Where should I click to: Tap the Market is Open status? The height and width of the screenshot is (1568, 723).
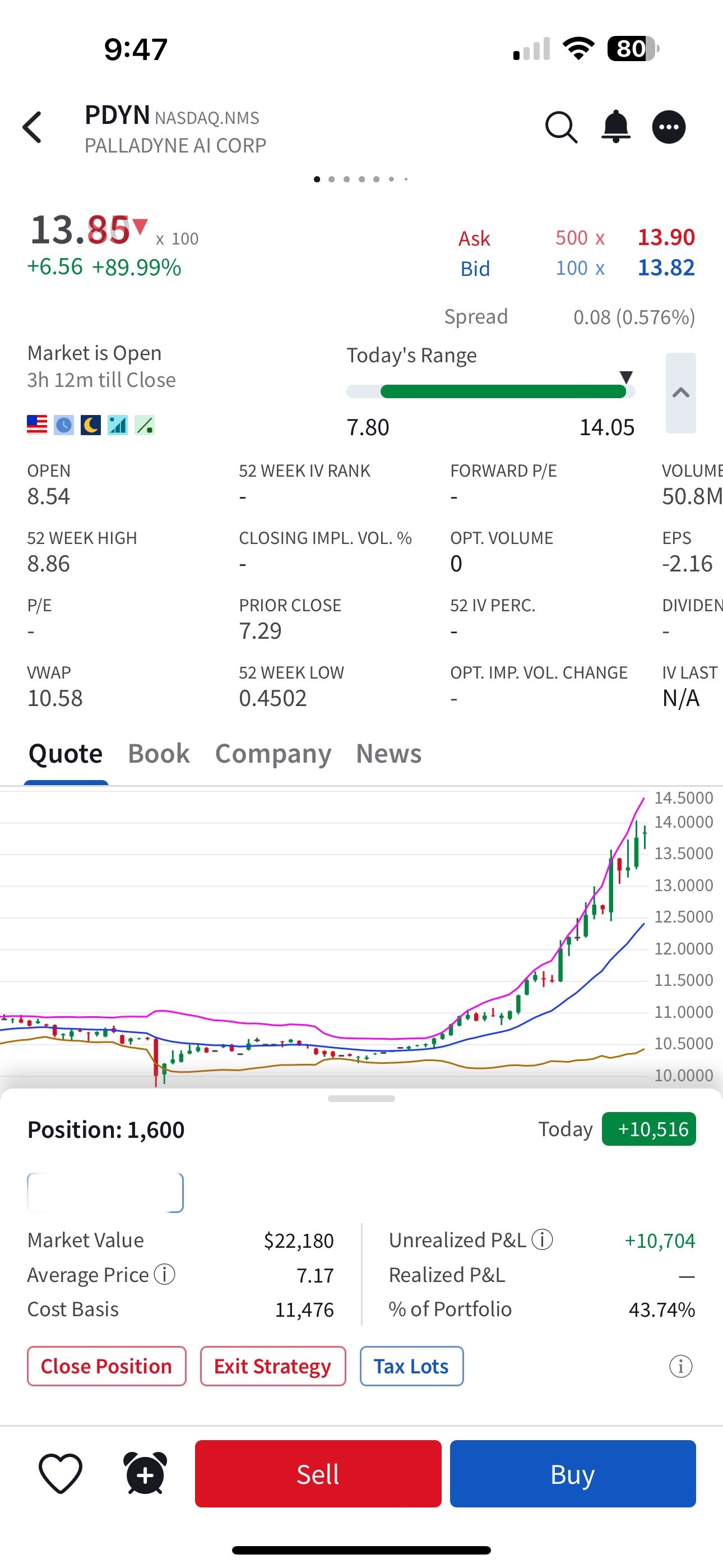coord(94,353)
